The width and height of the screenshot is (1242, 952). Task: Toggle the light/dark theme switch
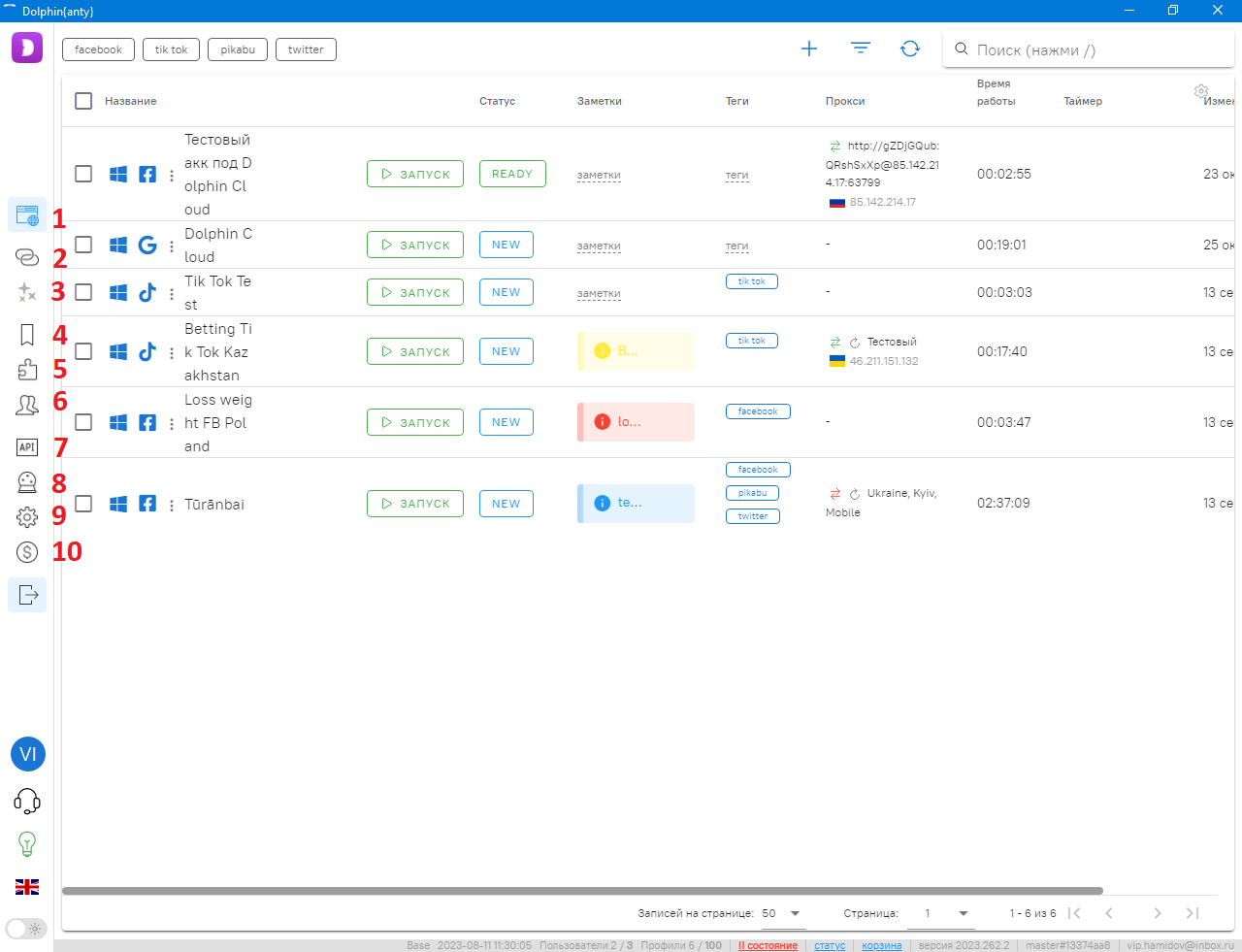pyautogui.click(x=26, y=928)
